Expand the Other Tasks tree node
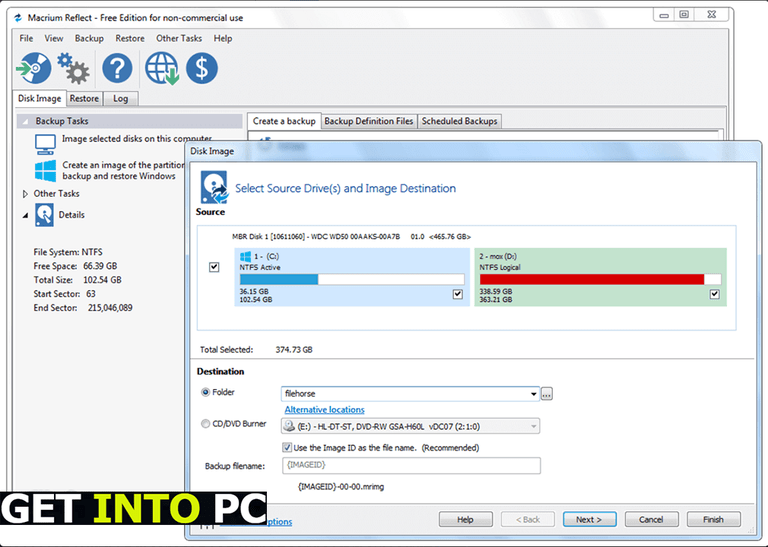 tap(25, 194)
